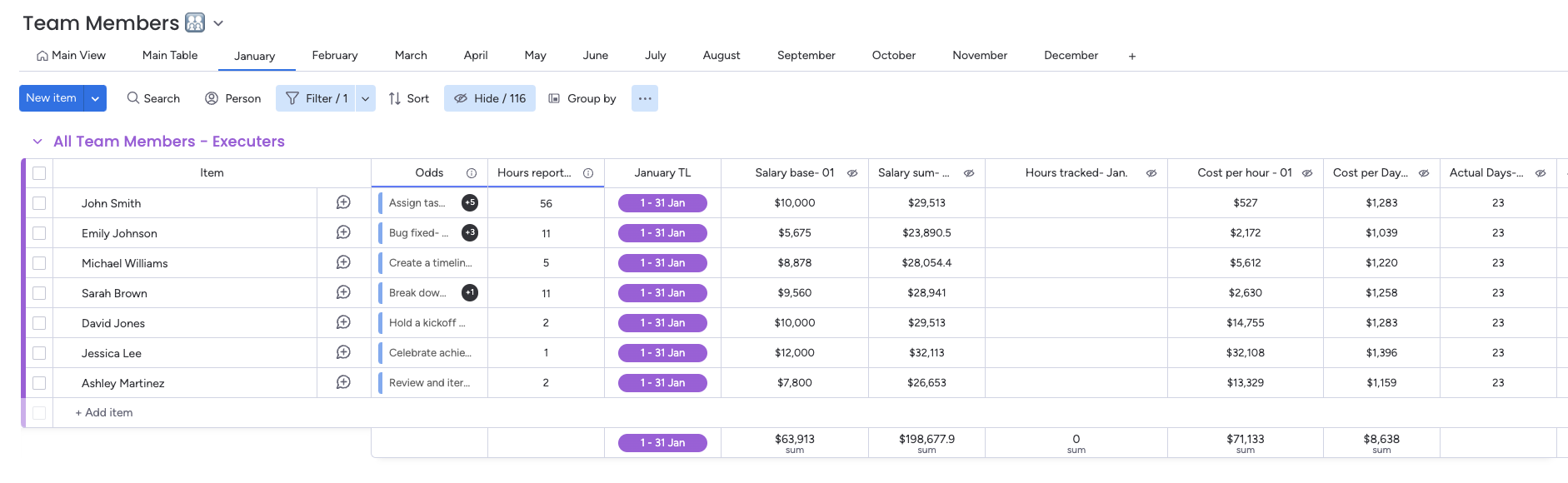Click the Hide / 116 columns button
The width and height of the screenshot is (1568, 483).
pos(490,98)
